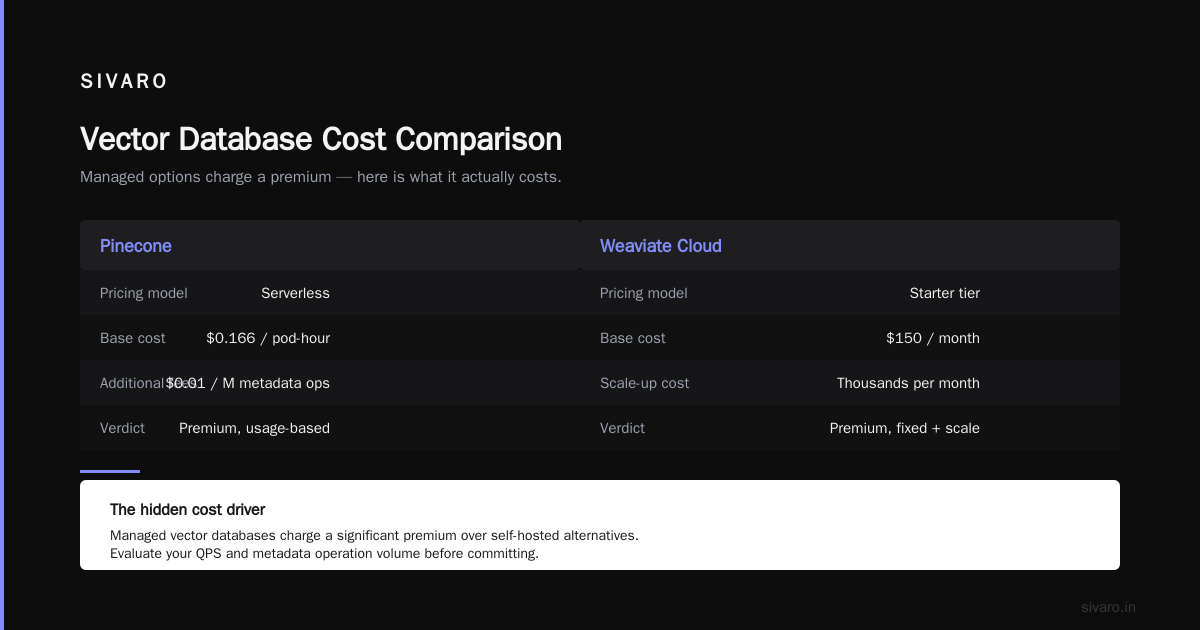
Task: Click the Thousands per month value
Action: pos(908,383)
